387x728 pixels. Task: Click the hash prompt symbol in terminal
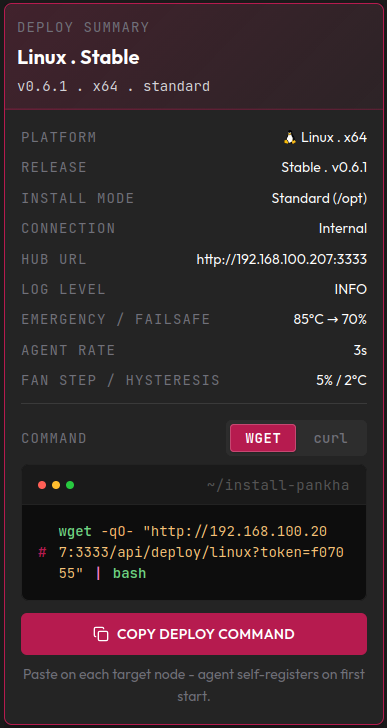[42, 552]
